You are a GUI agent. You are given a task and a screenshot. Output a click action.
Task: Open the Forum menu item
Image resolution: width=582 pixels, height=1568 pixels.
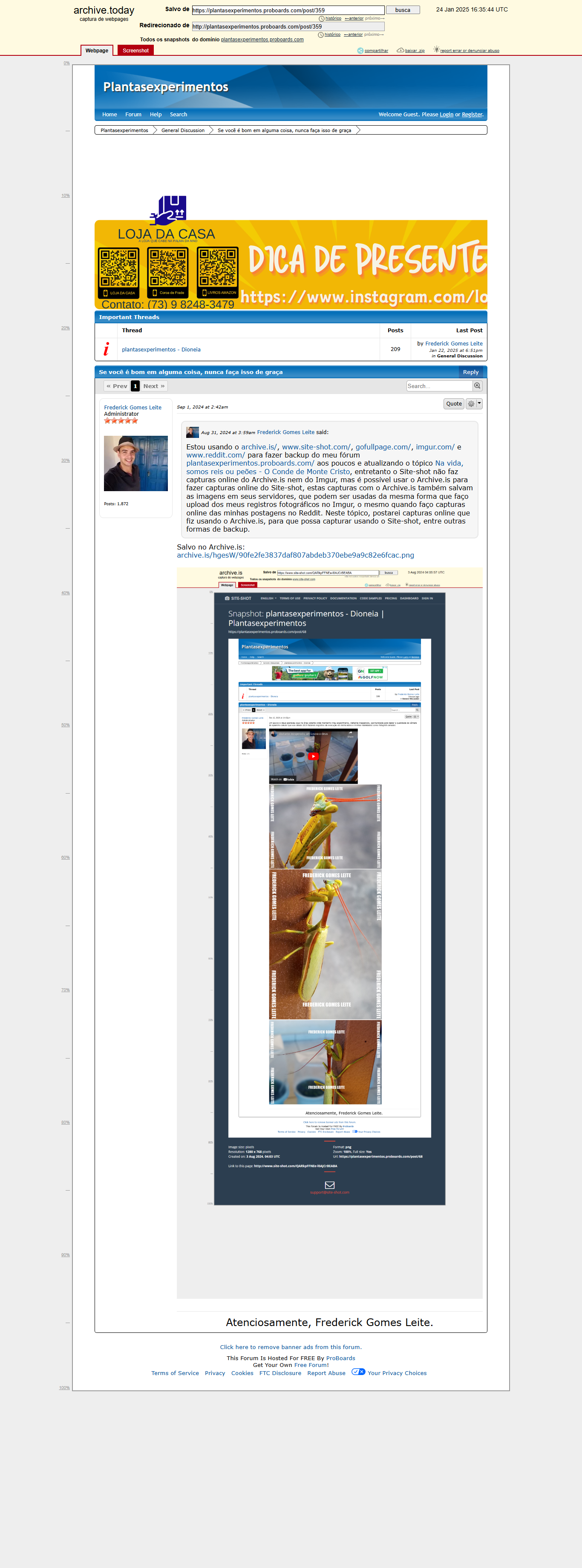click(x=133, y=115)
